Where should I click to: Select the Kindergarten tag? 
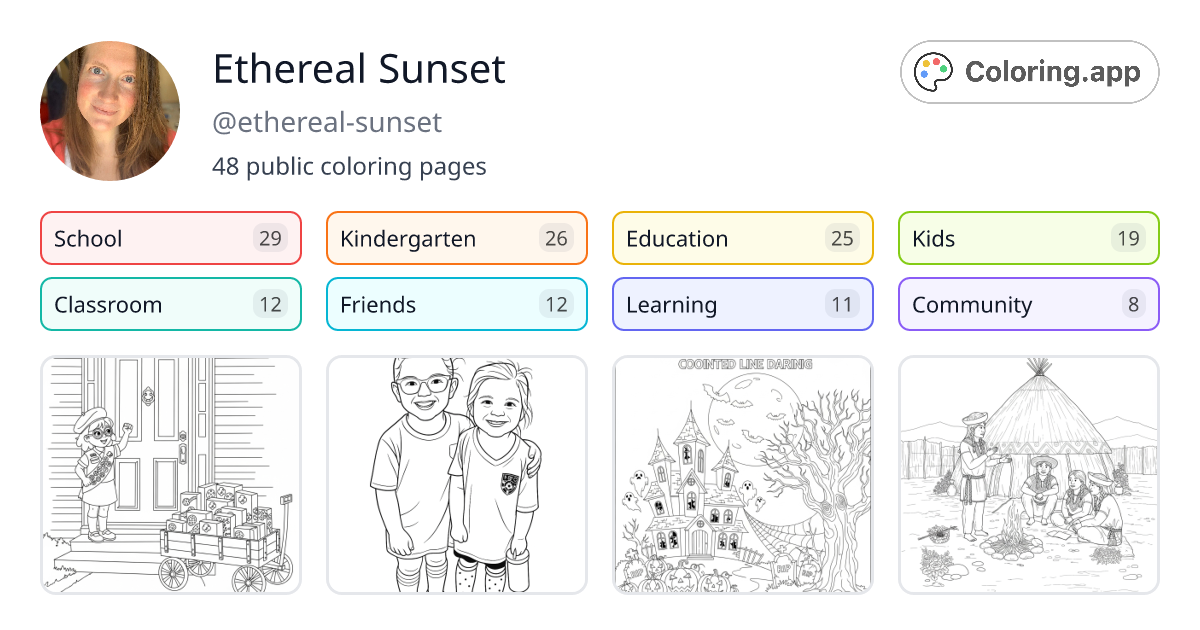coord(420,238)
